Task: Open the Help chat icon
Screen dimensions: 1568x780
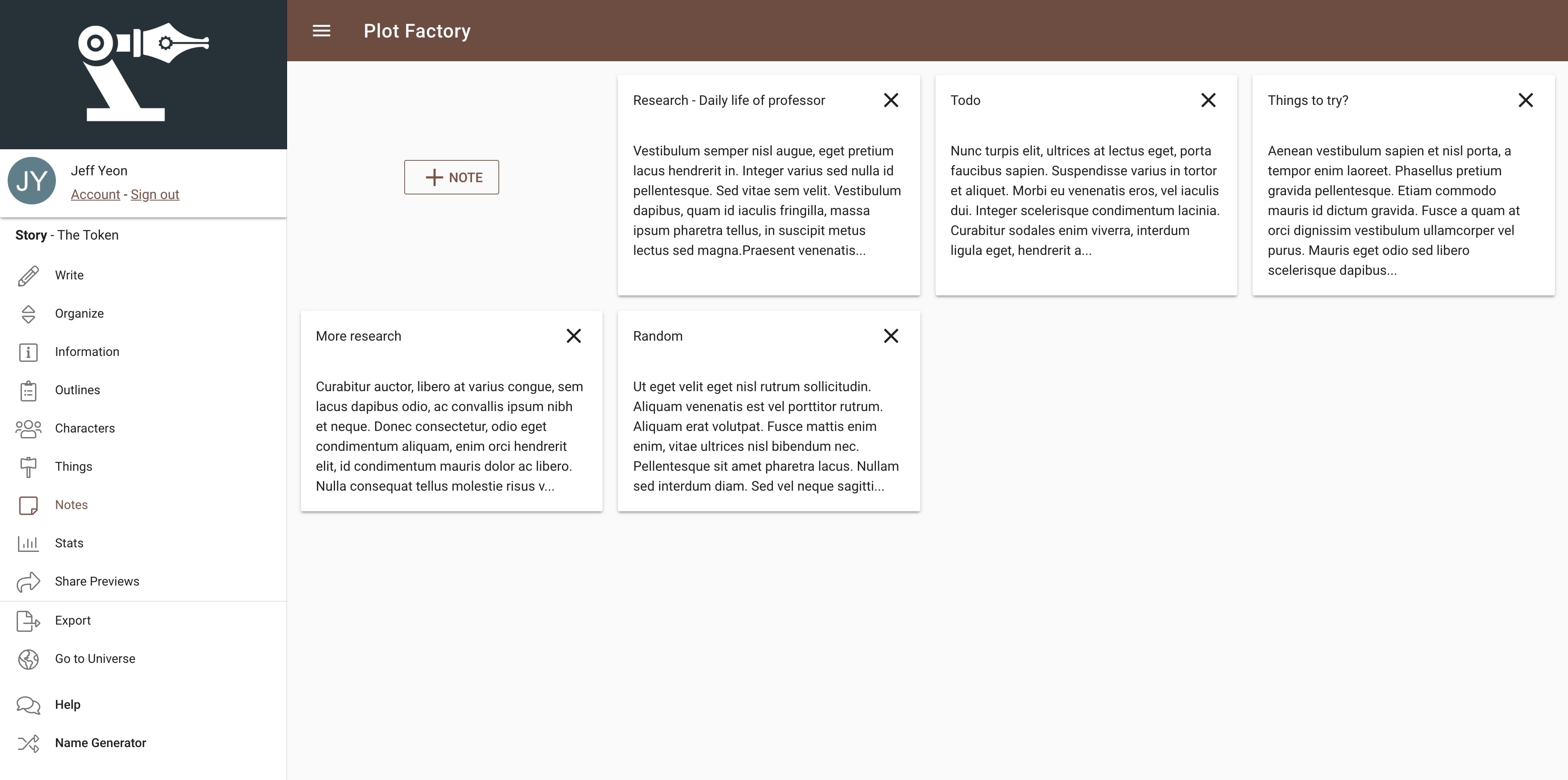Action: [28, 705]
